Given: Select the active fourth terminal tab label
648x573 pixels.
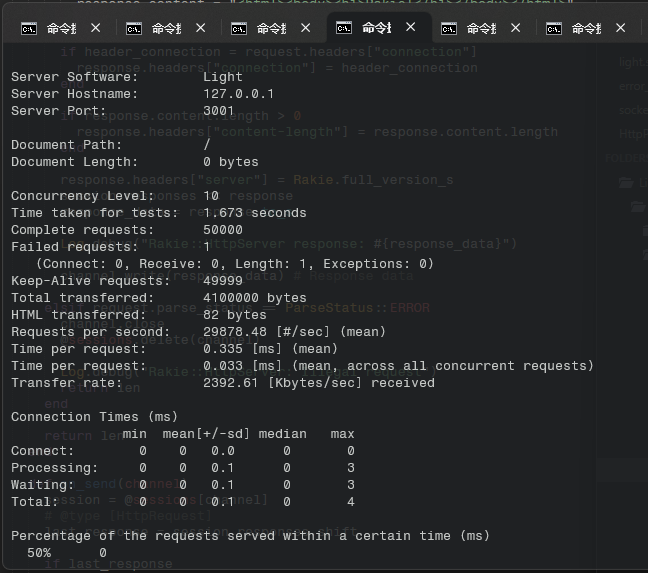Looking at the screenshot, I should pyautogui.click(x=376, y=28).
